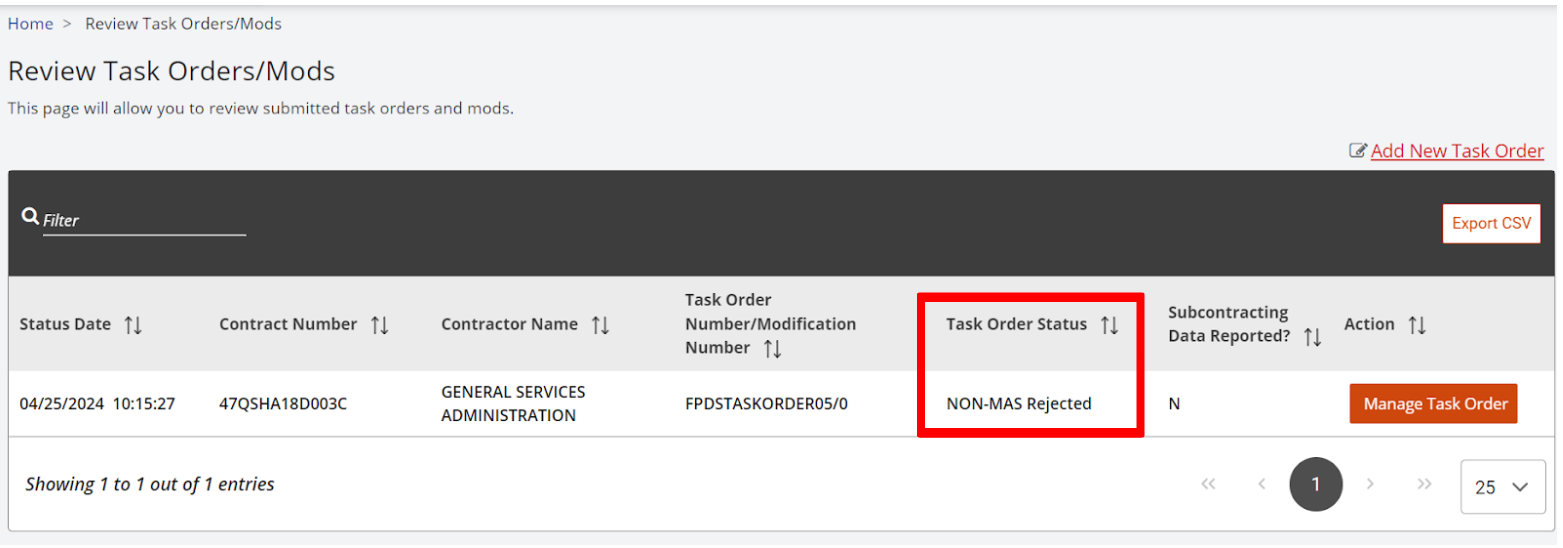Export the table with Export CSV
This screenshot has width=1563, height=548.
(1491, 224)
